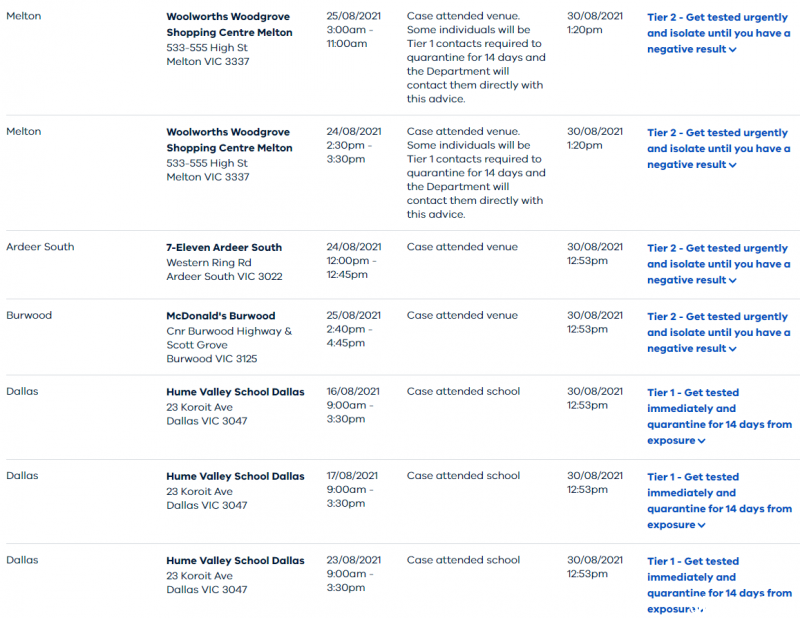Click the chevron after exposure in 17/08/2021 Dallas row
This screenshot has width=800, height=618.
coord(702,526)
